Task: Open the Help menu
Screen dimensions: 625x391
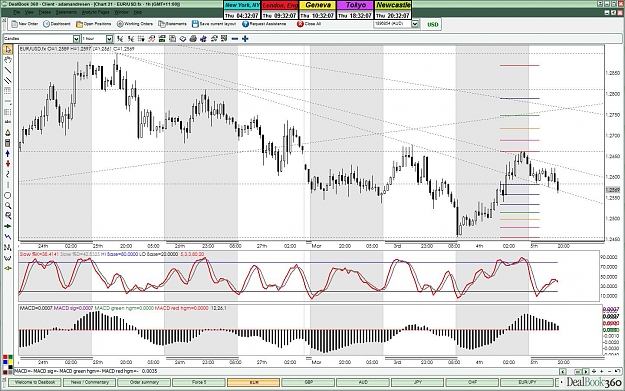Action: pos(137,12)
